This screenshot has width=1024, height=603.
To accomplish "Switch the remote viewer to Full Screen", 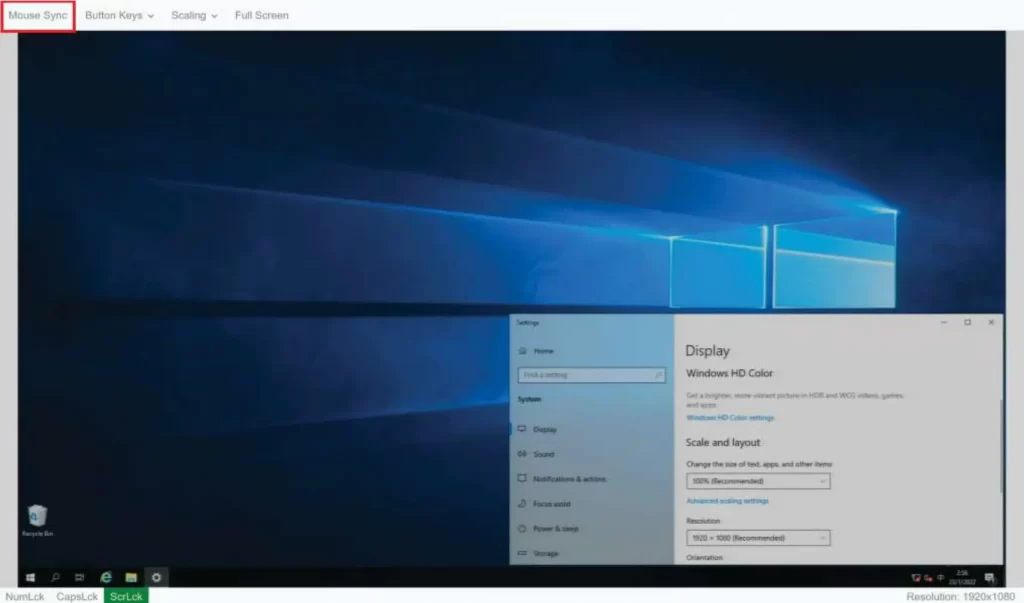I will (261, 15).
